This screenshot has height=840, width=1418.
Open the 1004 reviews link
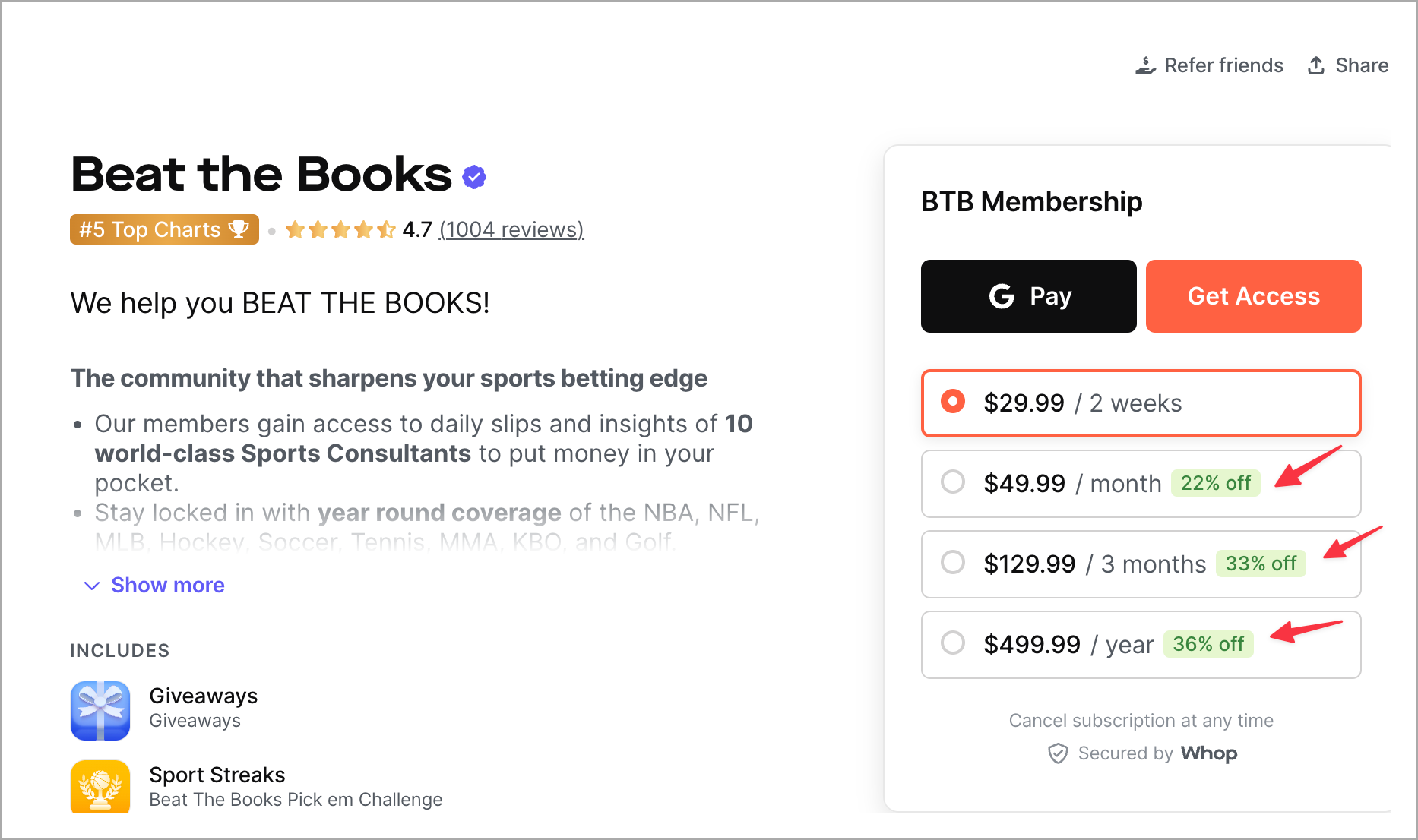[511, 229]
